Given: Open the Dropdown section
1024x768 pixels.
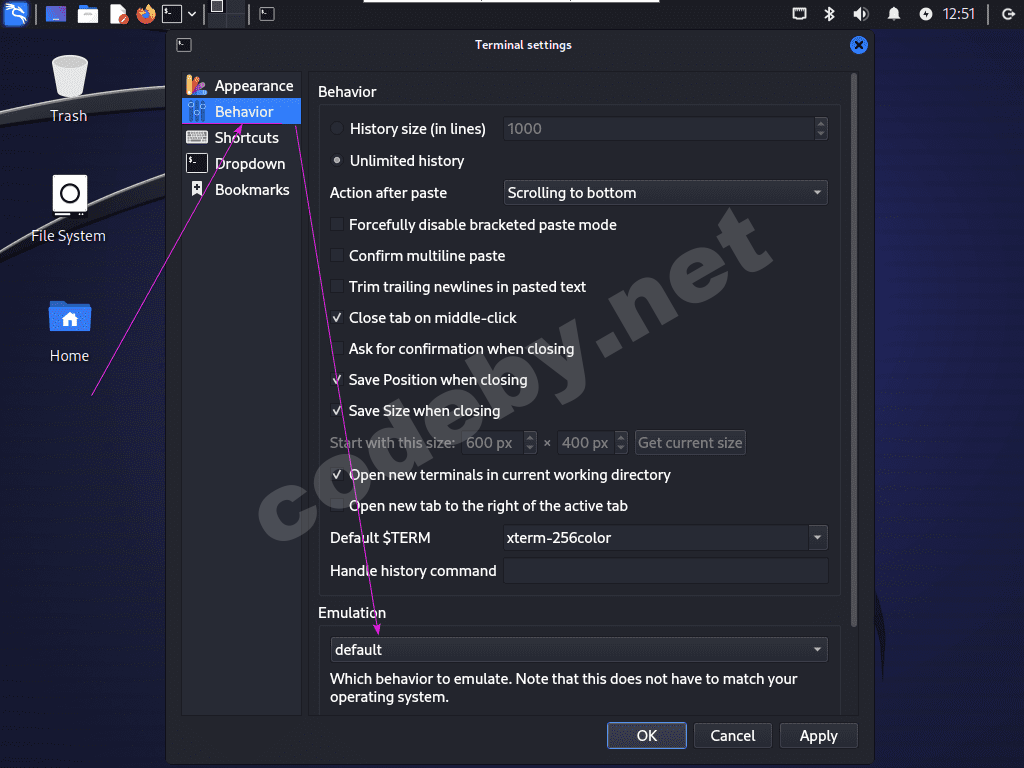Looking at the screenshot, I should coord(241,163).
